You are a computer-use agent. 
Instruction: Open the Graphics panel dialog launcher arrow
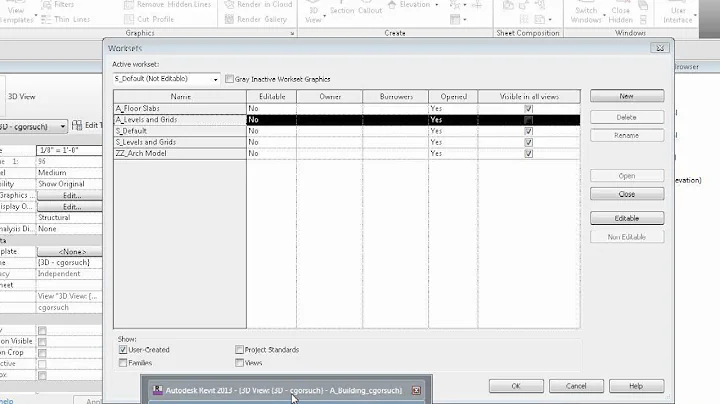(x=292, y=33)
